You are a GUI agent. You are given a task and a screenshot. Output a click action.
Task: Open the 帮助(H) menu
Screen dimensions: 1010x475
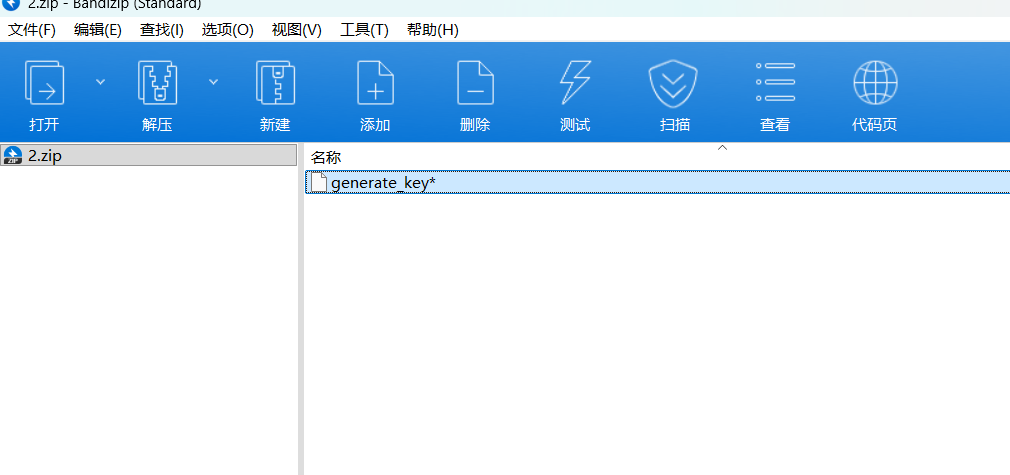tap(433, 30)
